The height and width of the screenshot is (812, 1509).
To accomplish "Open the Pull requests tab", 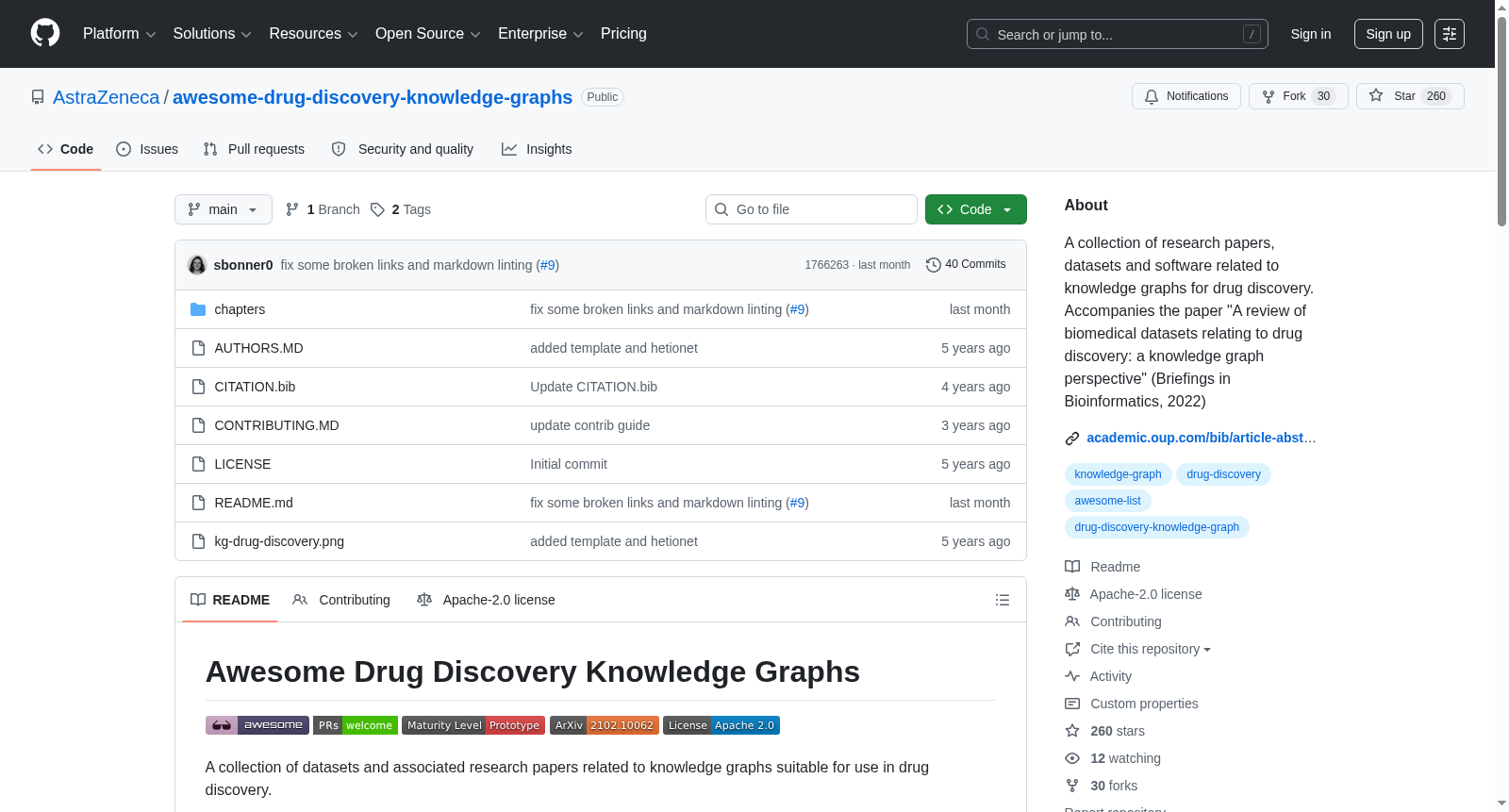I will pyautogui.click(x=254, y=149).
